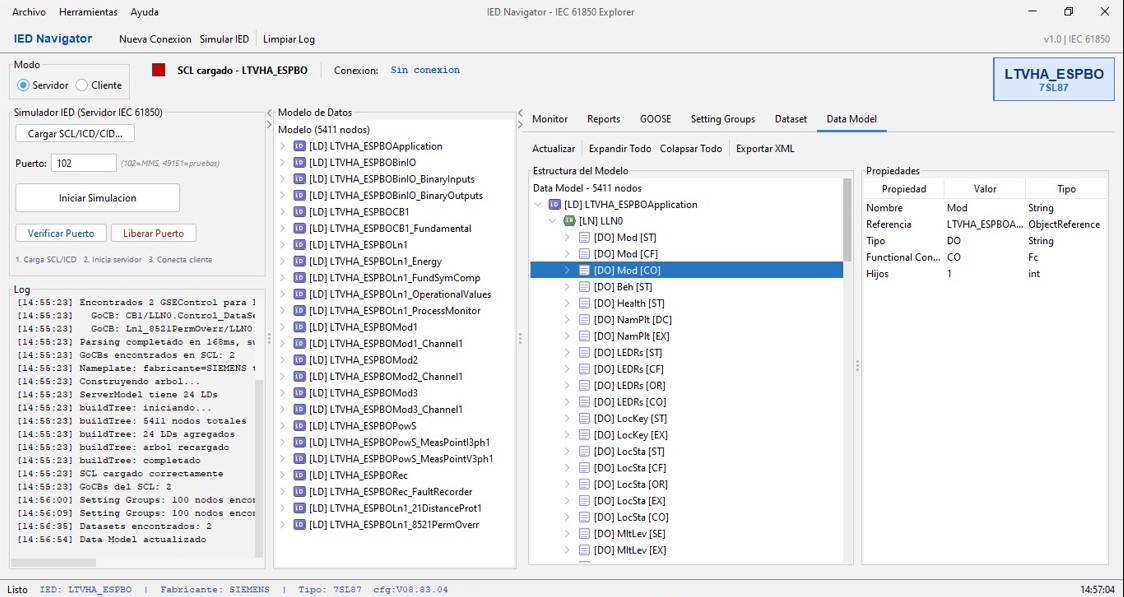The image size is (1124, 597).
Task: Click the LD icon of LTVHA_ESPBOMod3_Channel1
Action: 300,410
